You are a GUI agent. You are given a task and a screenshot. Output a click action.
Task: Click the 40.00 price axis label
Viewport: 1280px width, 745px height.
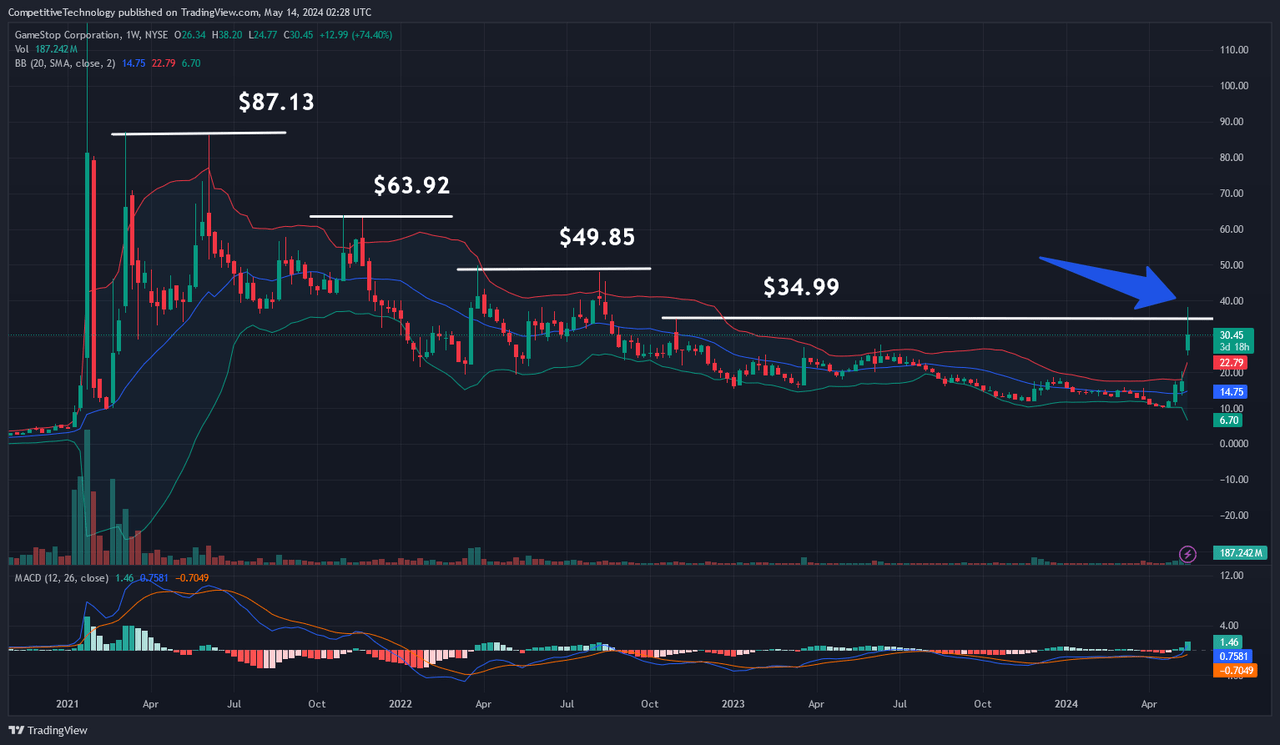1232,301
